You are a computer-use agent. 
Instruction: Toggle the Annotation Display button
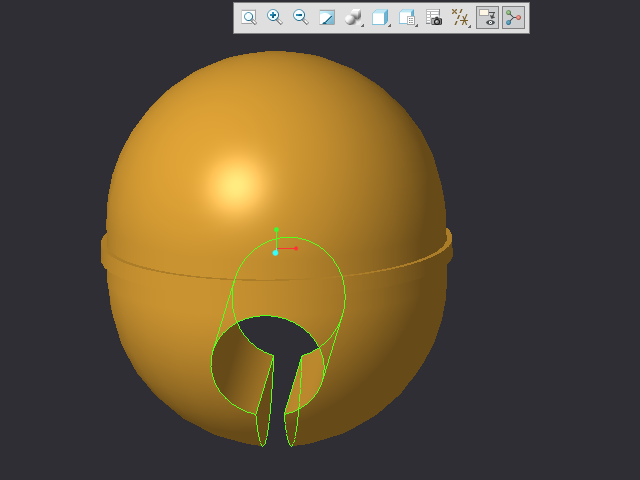(487, 18)
